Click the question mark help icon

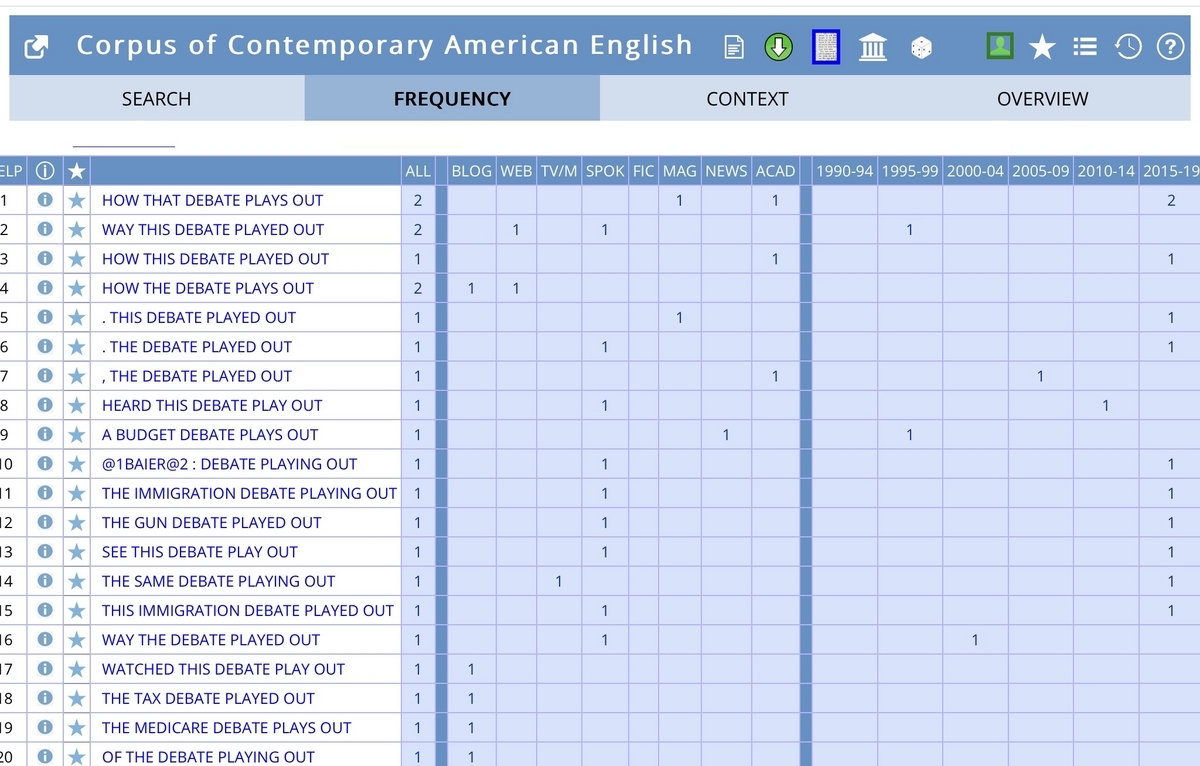[1170, 46]
